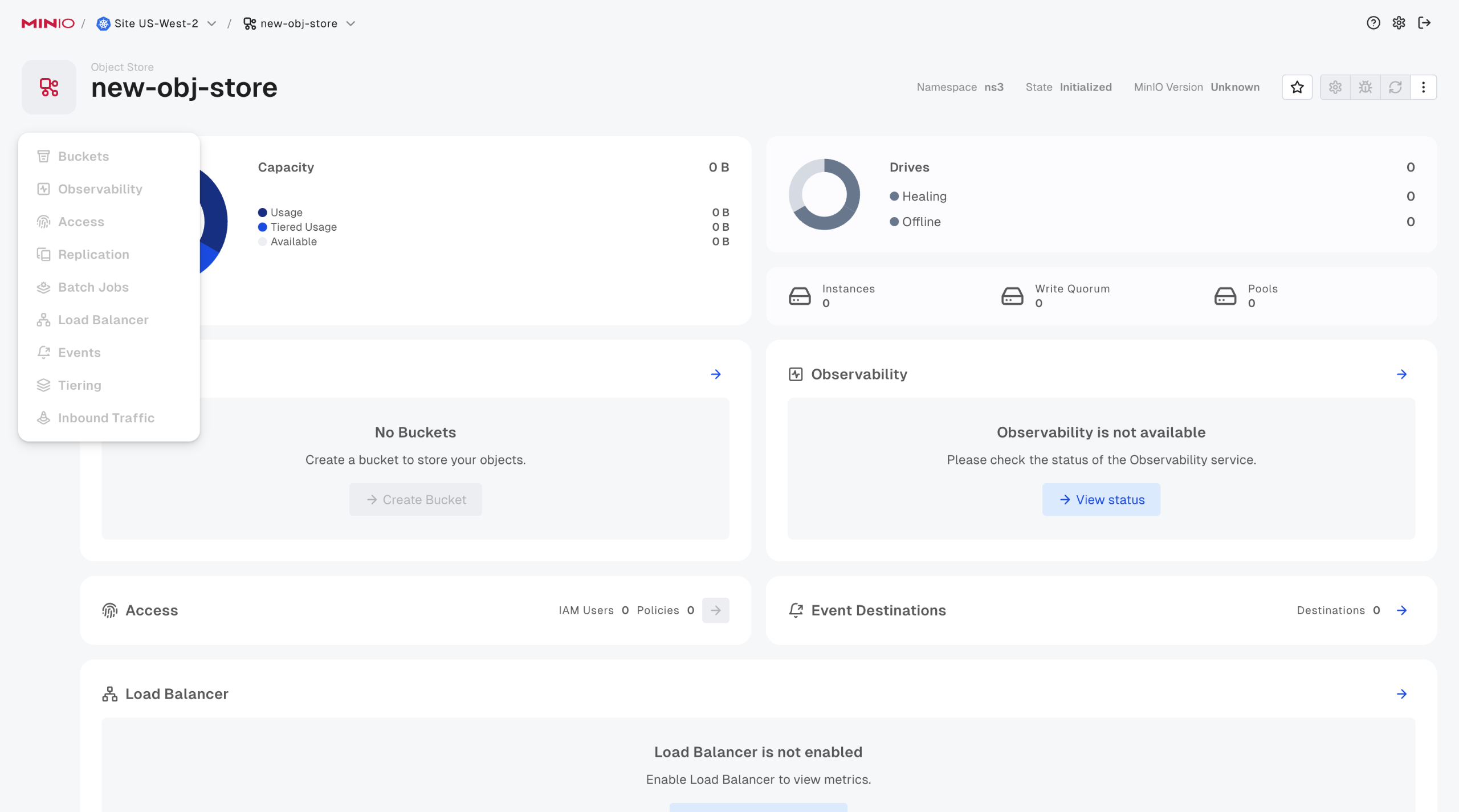Image resolution: width=1459 pixels, height=812 pixels.
Task: Open the three-dot more options menu
Action: point(1423,87)
